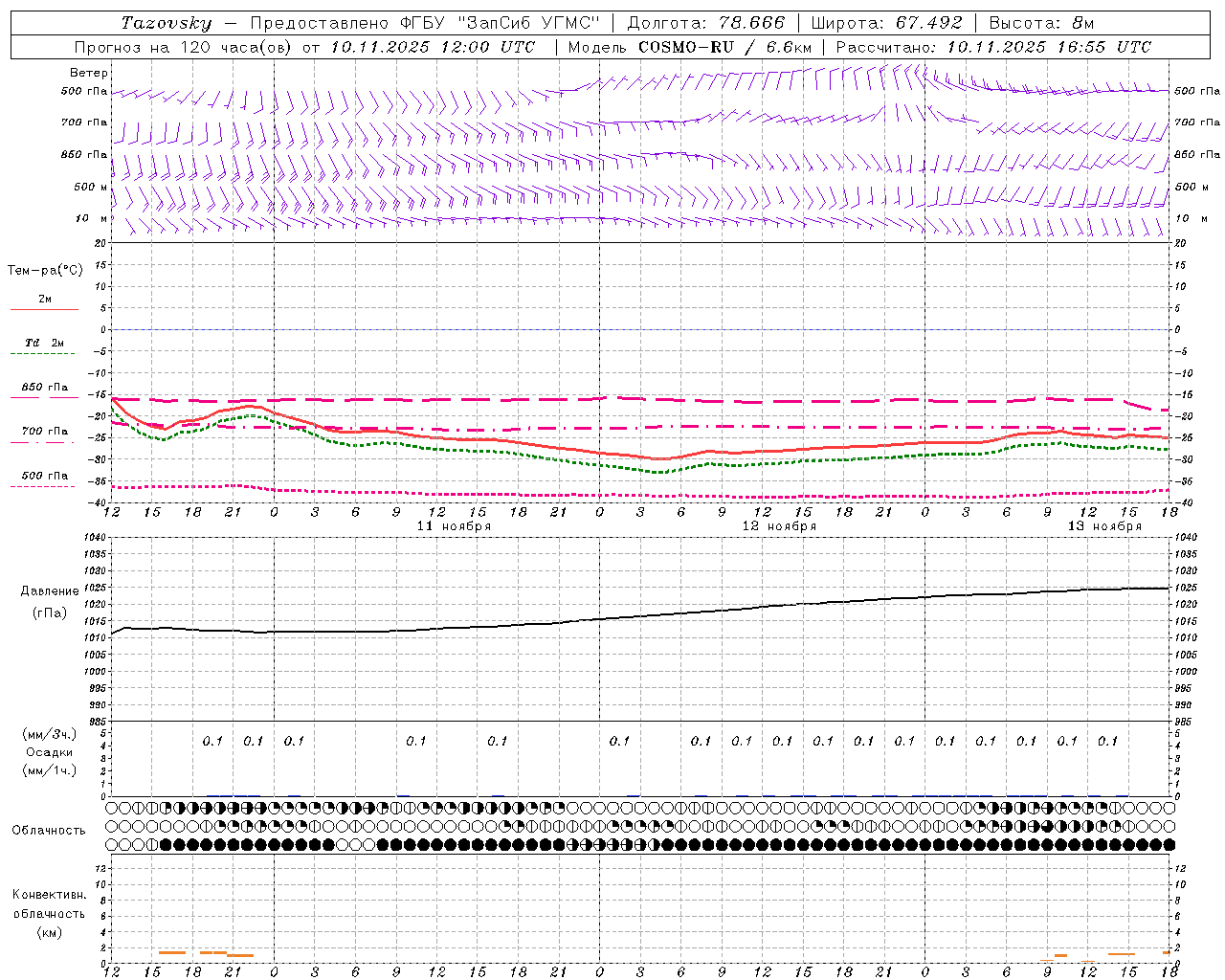Select the Долгота: 78.666 header field
Image resolution: width=1225 pixels, height=980 pixels.
point(705,23)
